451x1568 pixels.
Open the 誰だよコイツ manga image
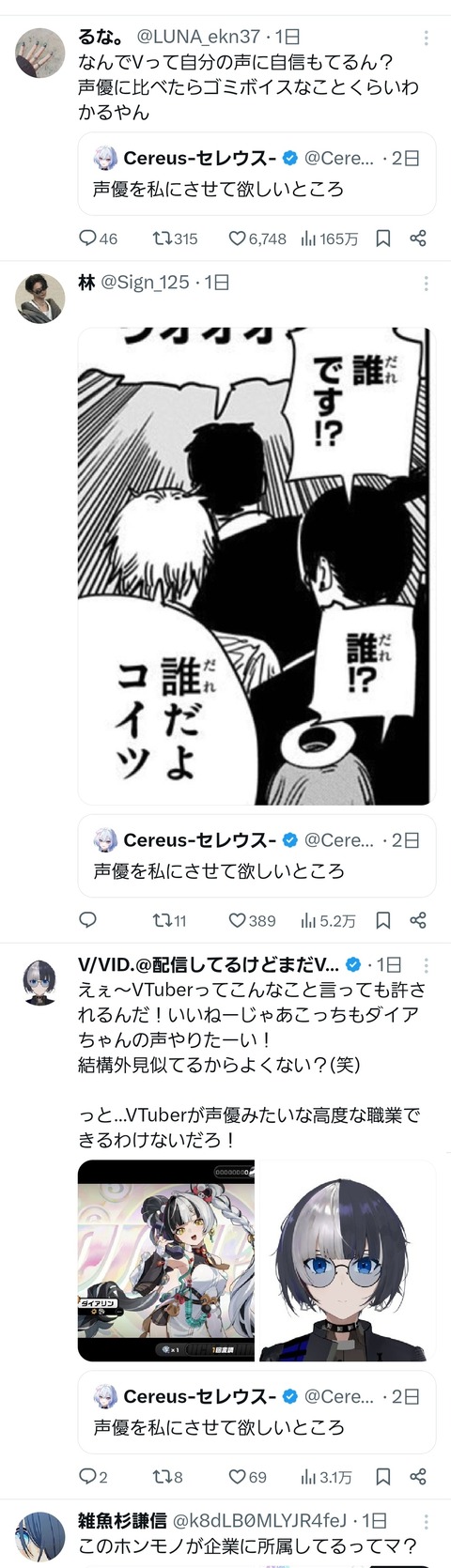point(257,565)
